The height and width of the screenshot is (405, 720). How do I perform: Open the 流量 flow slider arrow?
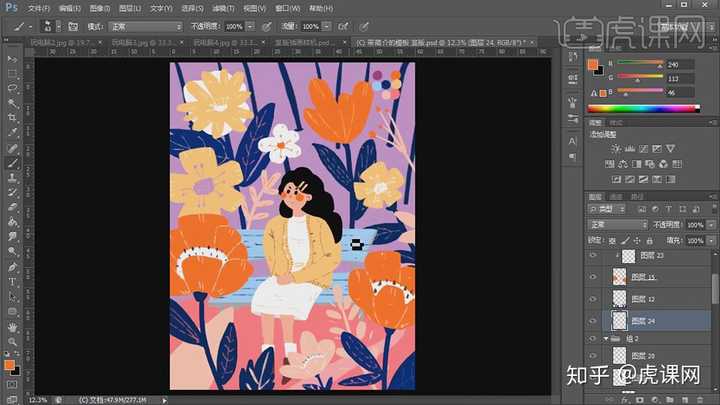(x=326, y=27)
